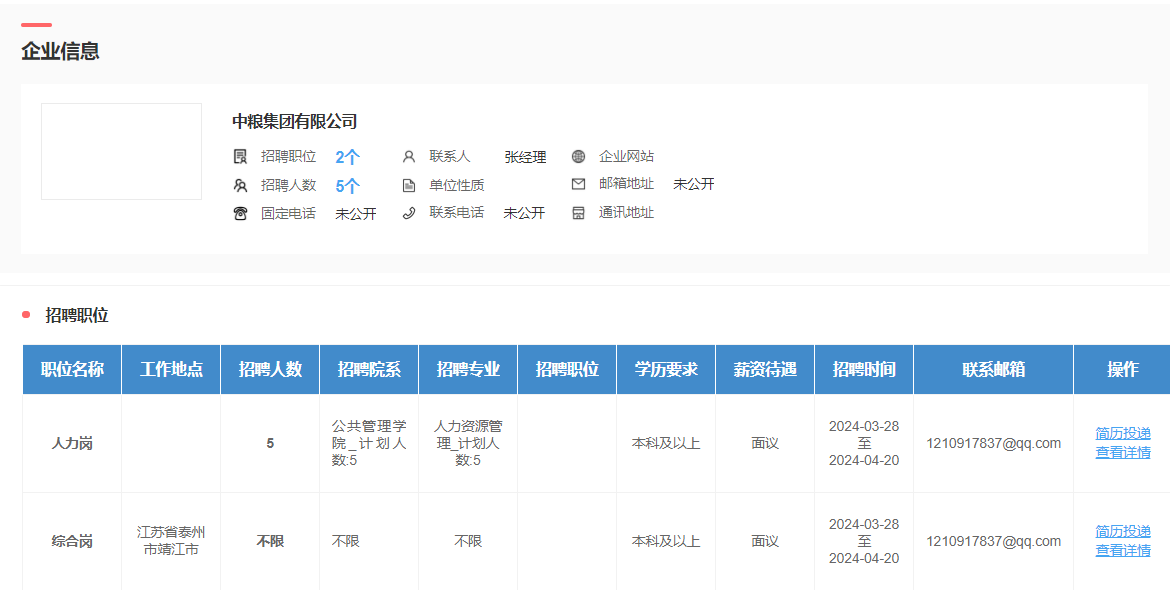Screen dimensions: 1170x590
Task: Select the company name 中粮集团有限公司
Action: [x=294, y=121]
